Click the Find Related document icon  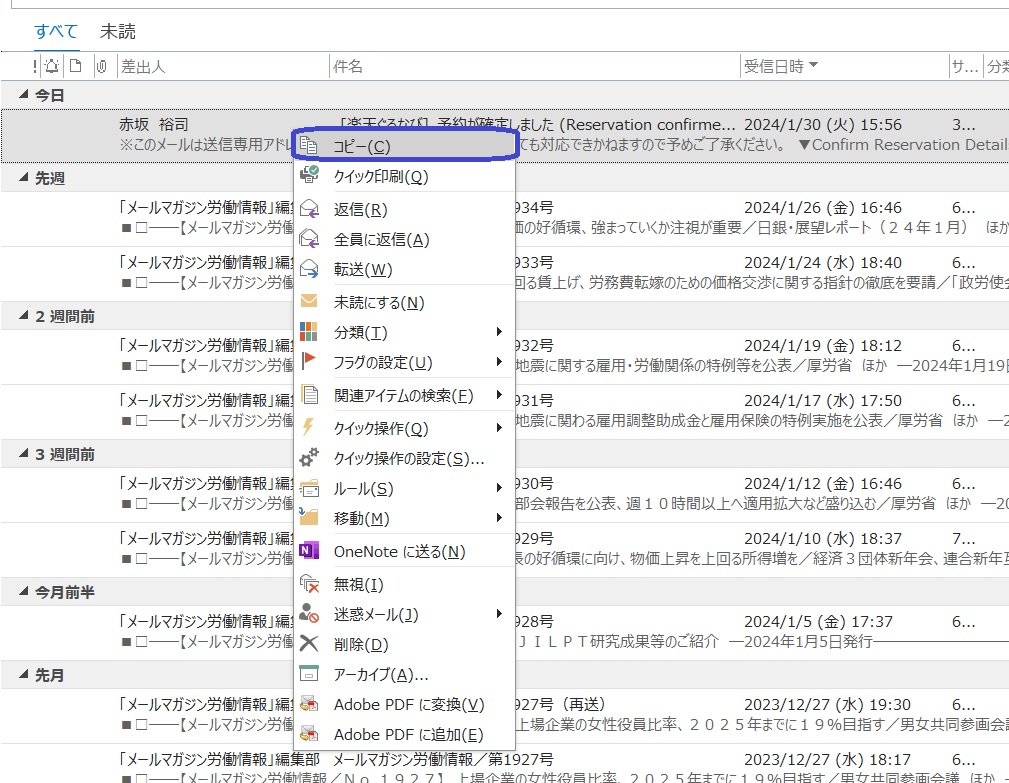click(x=310, y=394)
